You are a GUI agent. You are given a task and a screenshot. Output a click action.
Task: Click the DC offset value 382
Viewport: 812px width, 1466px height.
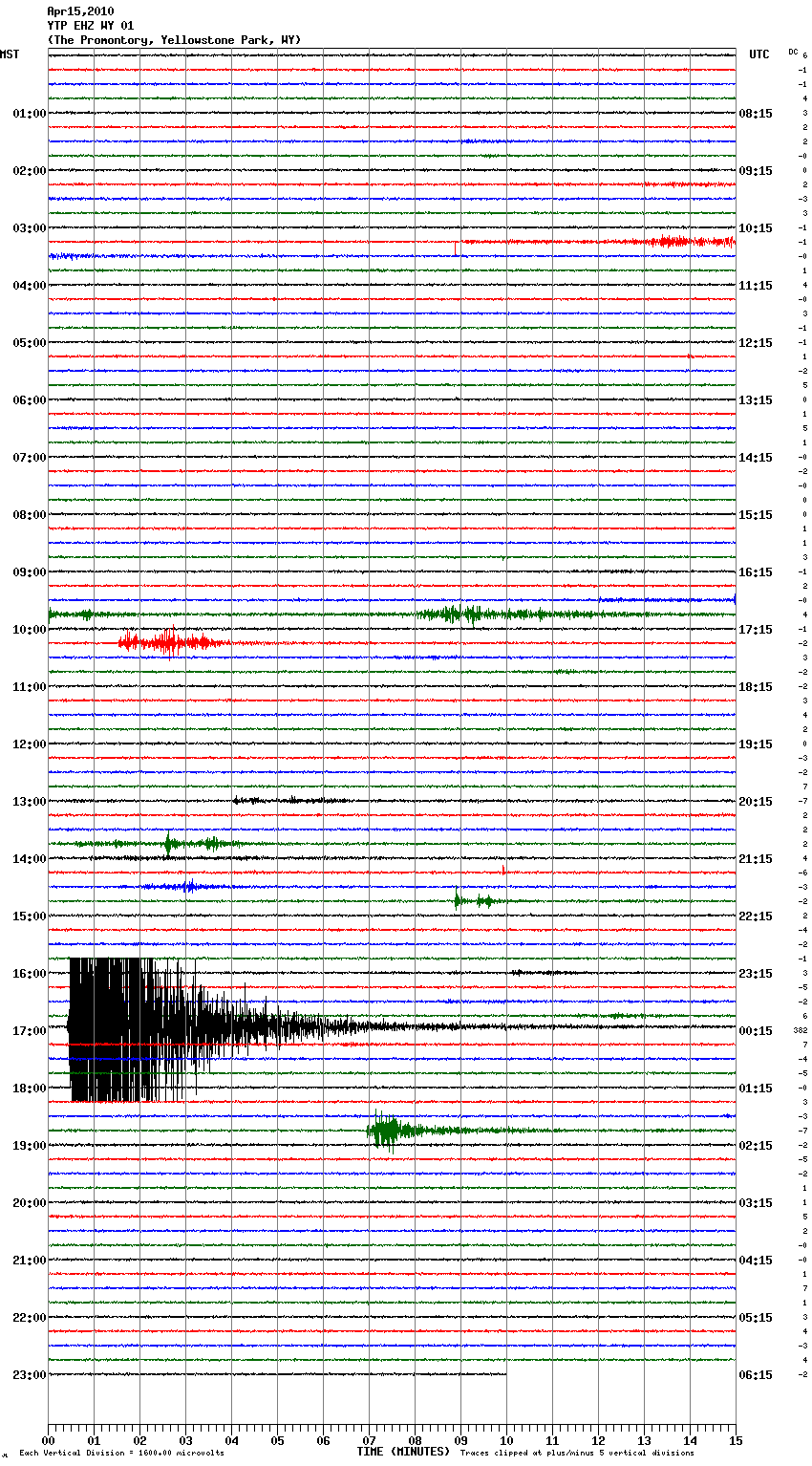(x=801, y=1030)
